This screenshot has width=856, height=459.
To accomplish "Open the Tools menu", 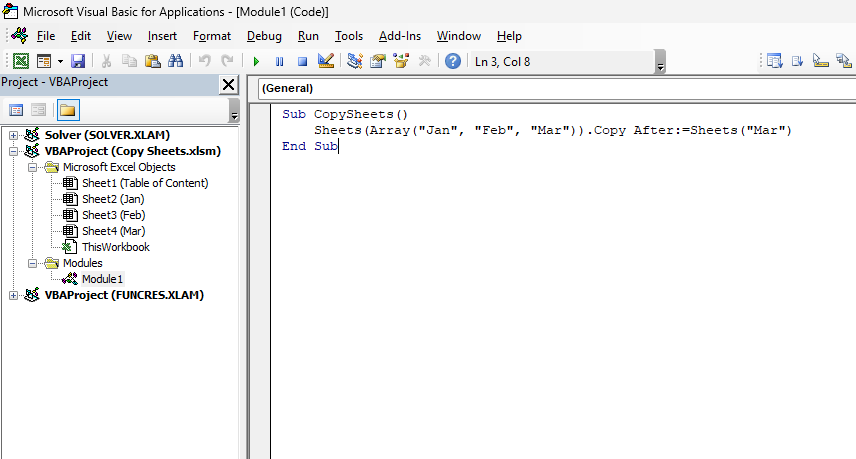I will [x=349, y=36].
